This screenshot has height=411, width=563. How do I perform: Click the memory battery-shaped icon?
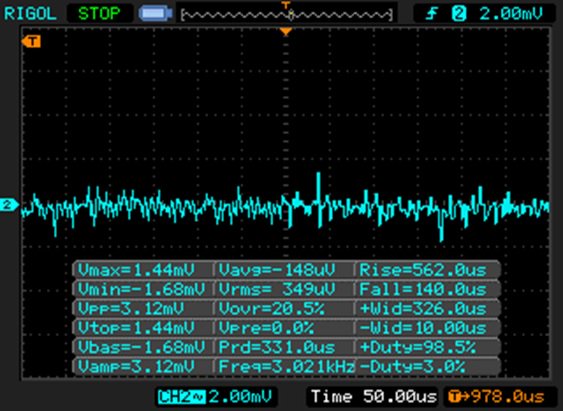[155, 14]
